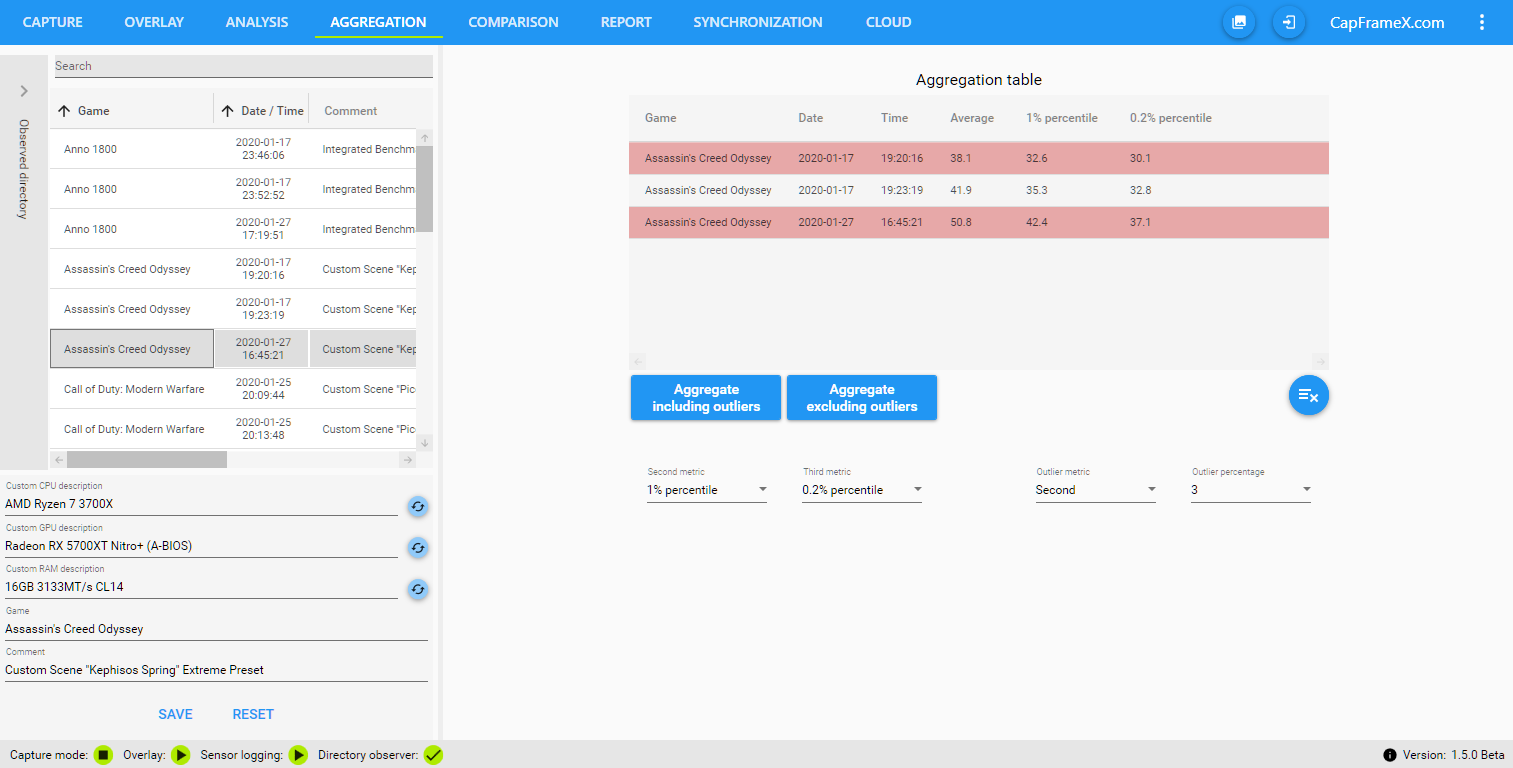Click the Comment input field
This screenshot has height=768, width=1513.
[216, 670]
